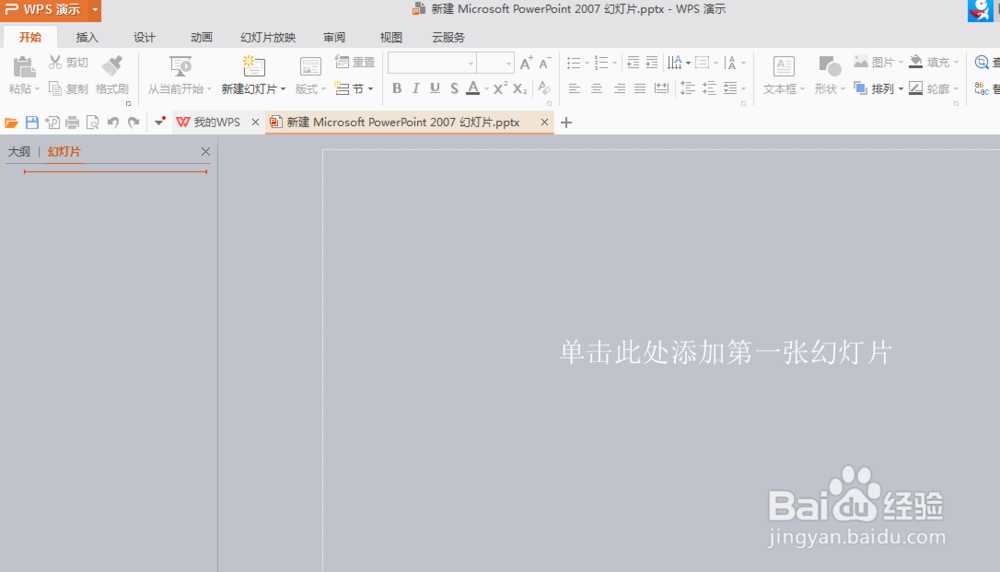The image size is (1000, 572).
Task: Click the Fill (填充) bucket icon
Action: (x=916, y=62)
